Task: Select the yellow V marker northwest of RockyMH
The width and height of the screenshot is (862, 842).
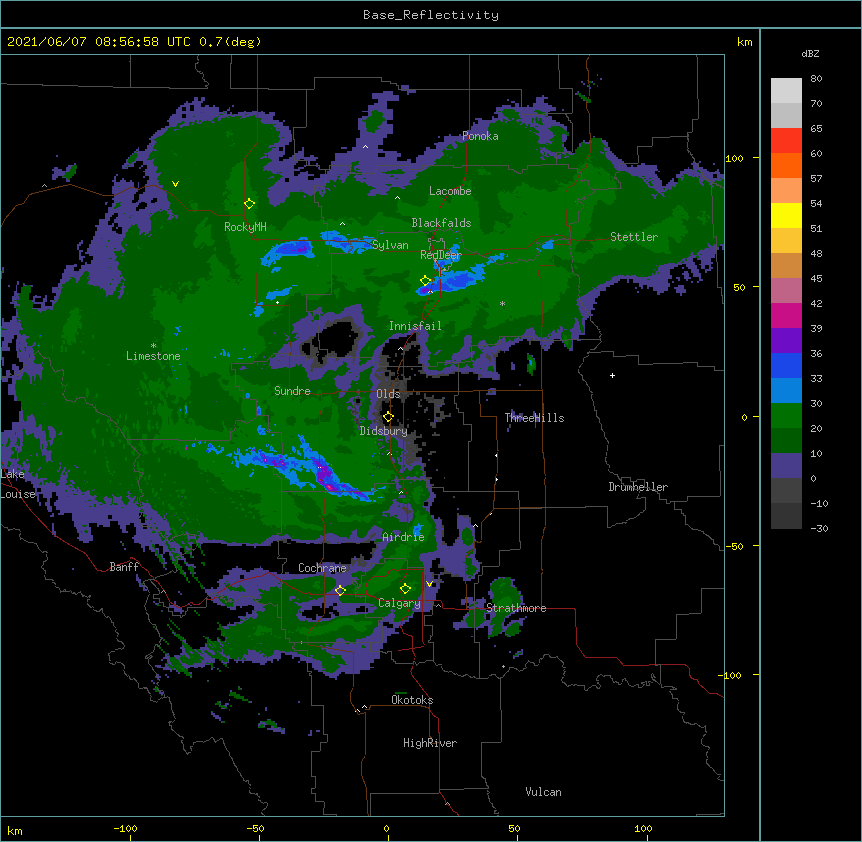Action: [x=175, y=184]
